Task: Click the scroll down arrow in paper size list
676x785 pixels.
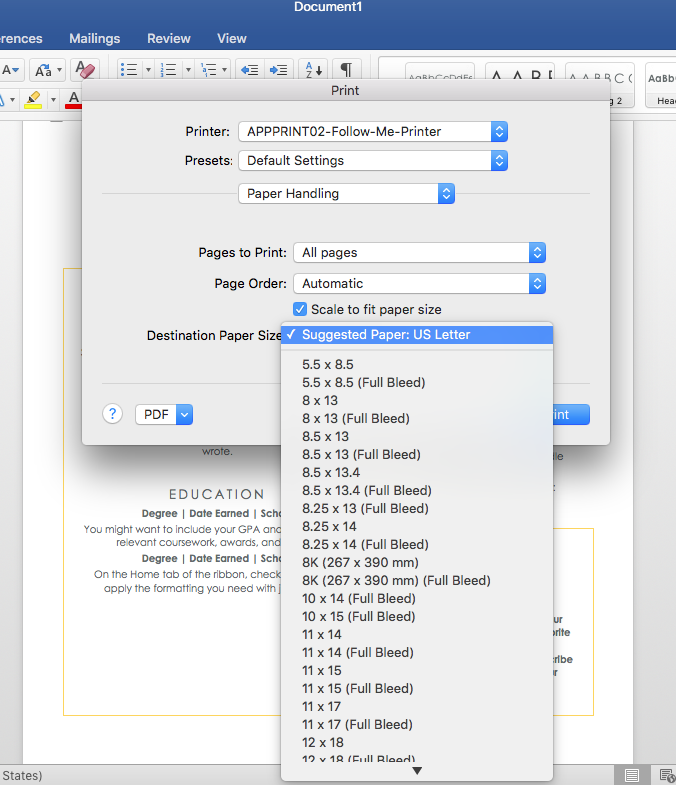Action: click(417, 771)
